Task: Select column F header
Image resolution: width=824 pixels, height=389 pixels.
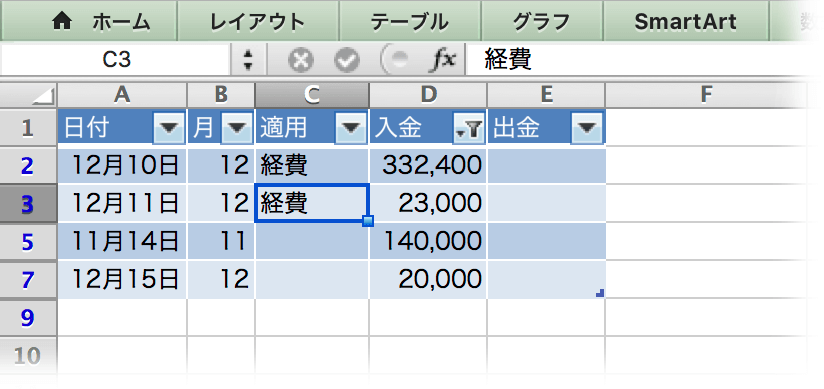Action: (x=706, y=95)
